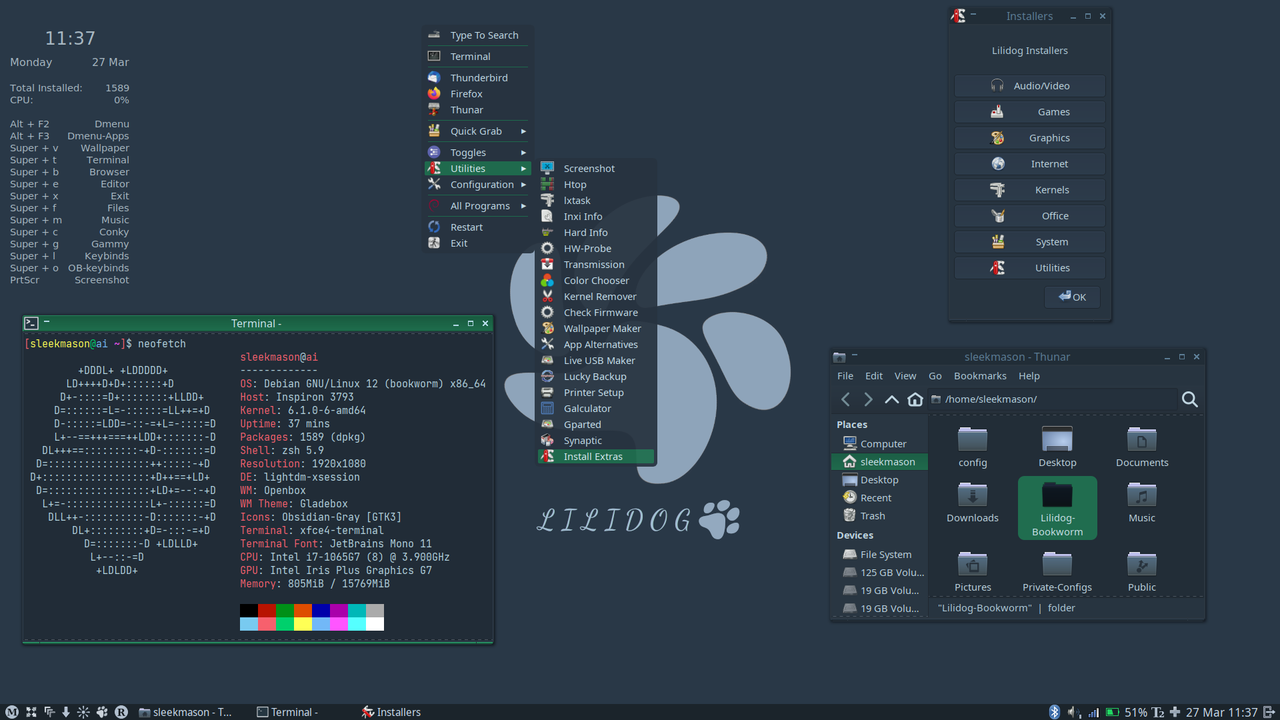
Task: Click volume icon in system tray
Action: (1072, 712)
